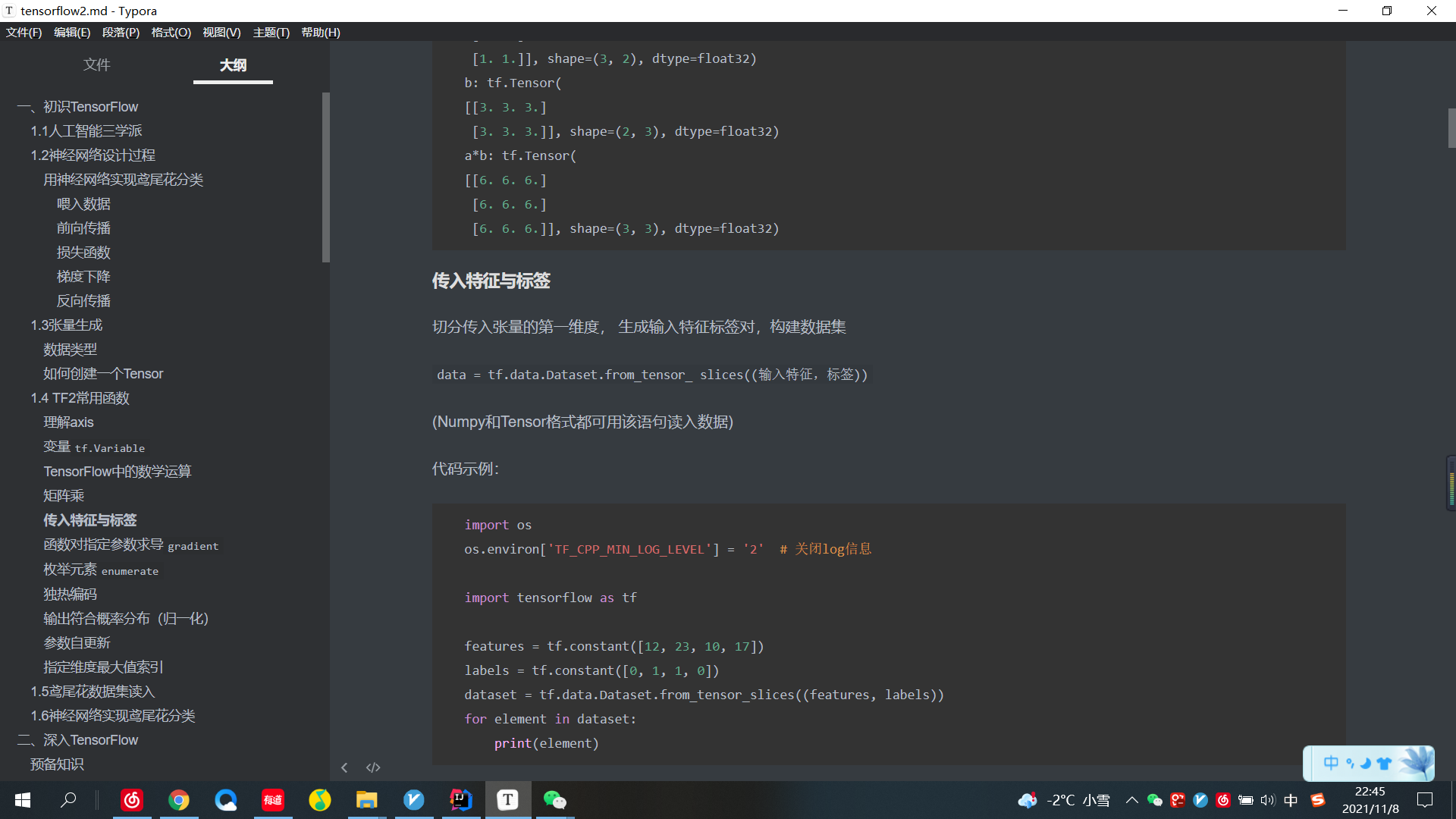Hide sidebar with left chevron

coord(344,767)
